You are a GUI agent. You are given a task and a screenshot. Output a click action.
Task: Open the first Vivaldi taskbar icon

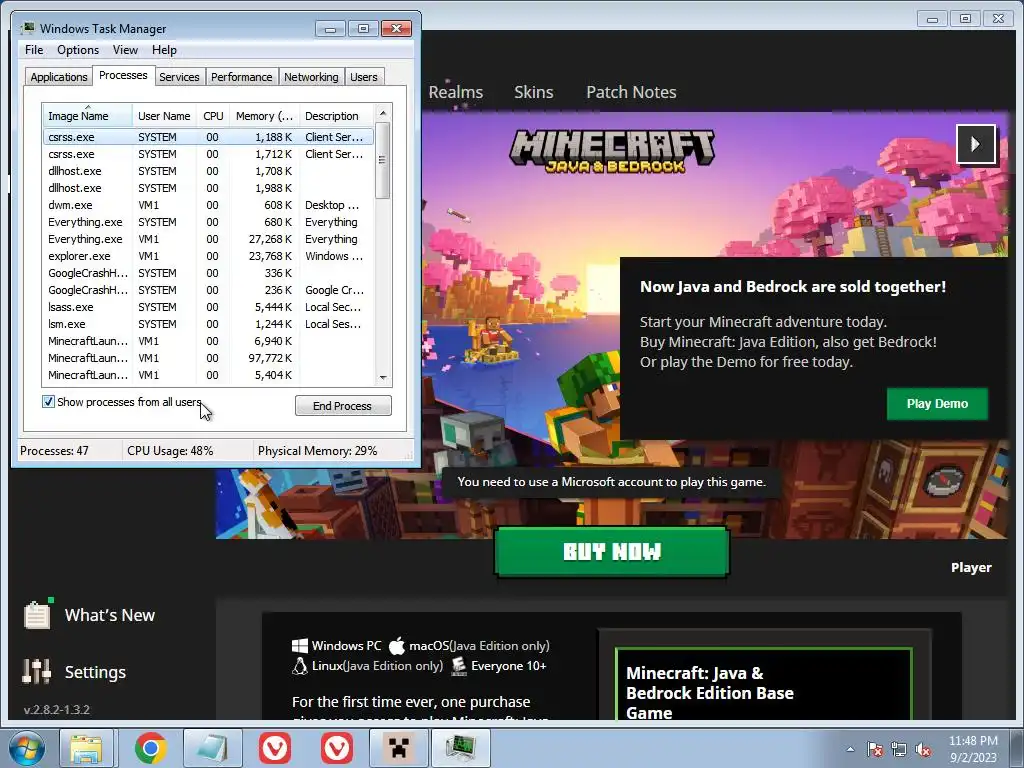(x=275, y=748)
